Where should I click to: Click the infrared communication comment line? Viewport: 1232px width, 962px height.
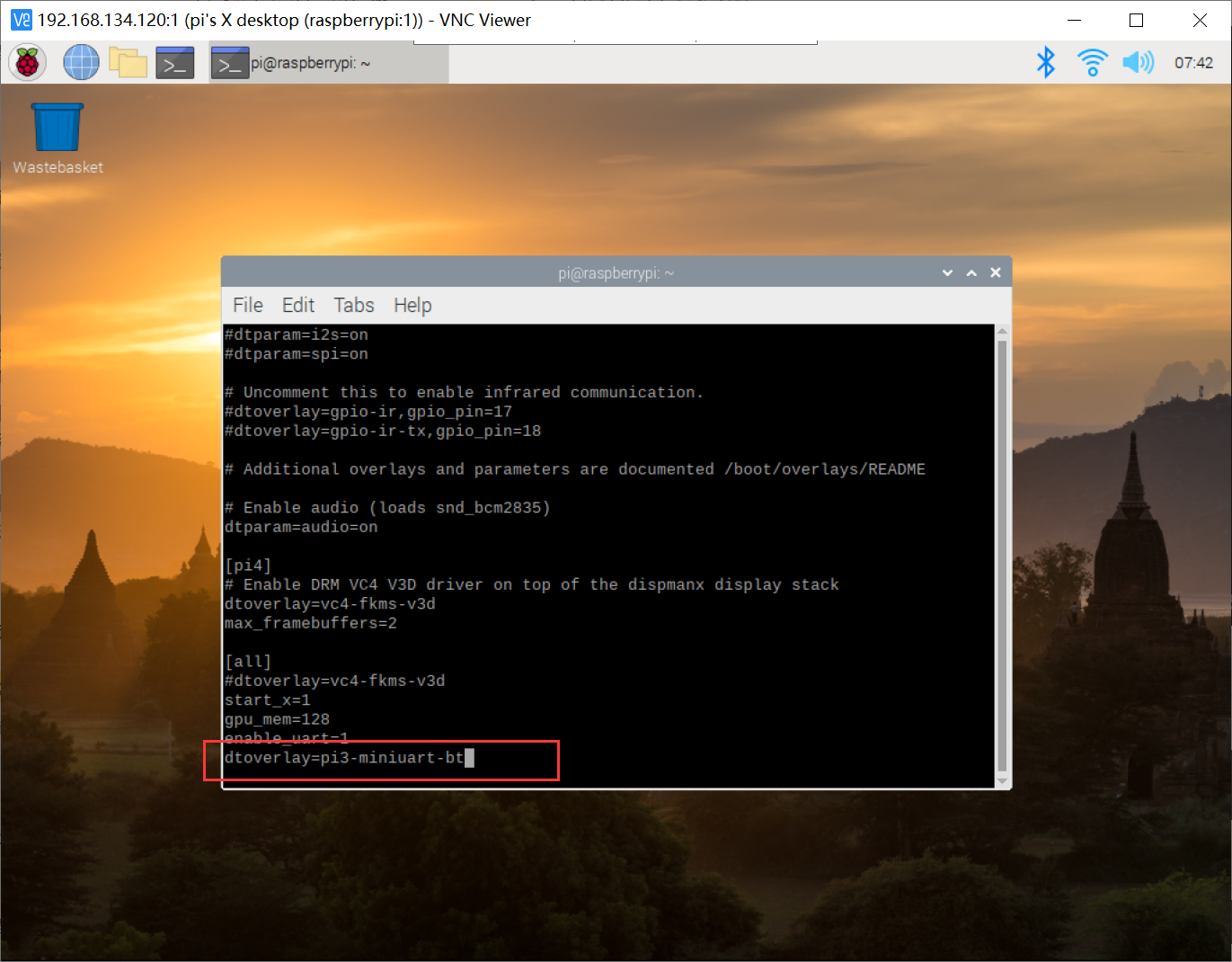tap(464, 393)
